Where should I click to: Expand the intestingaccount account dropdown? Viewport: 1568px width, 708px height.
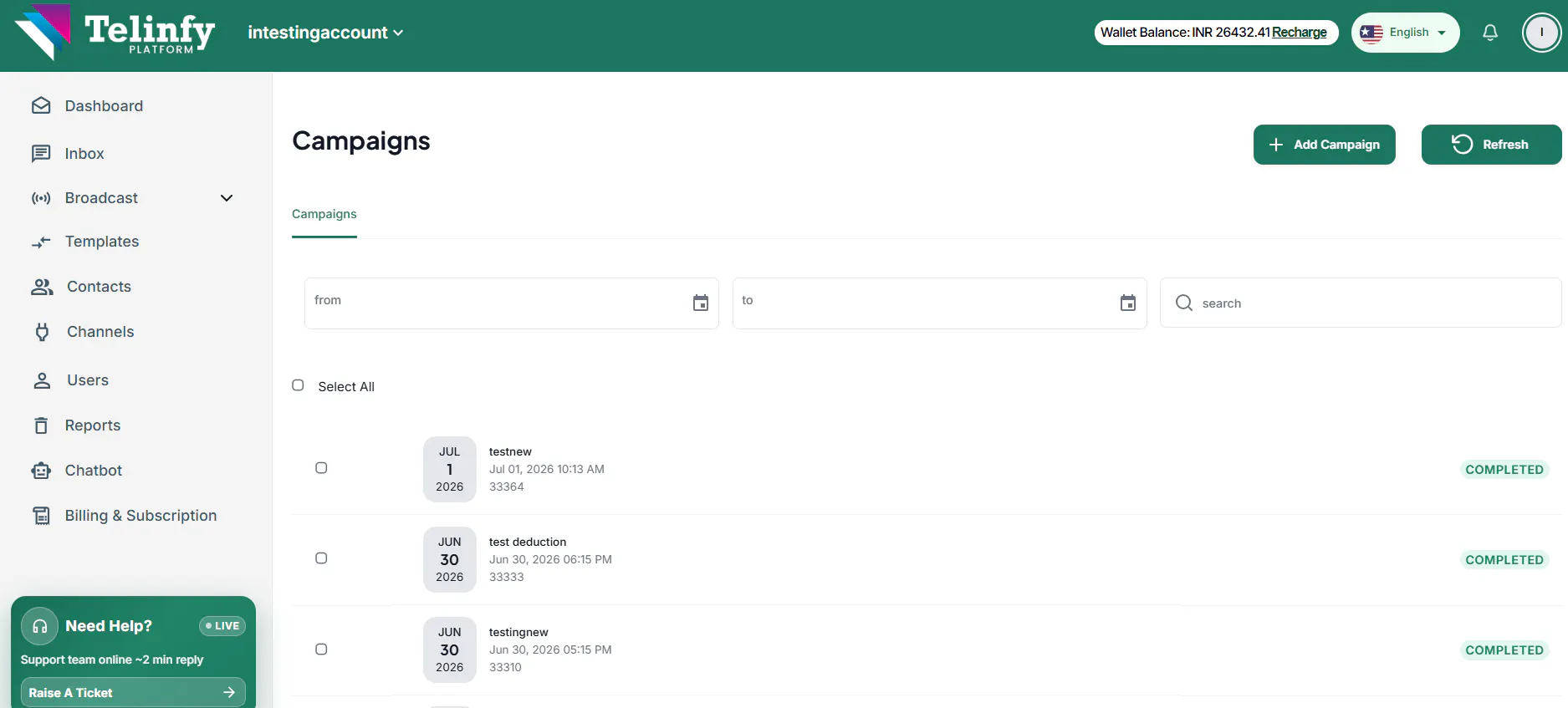coord(325,33)
